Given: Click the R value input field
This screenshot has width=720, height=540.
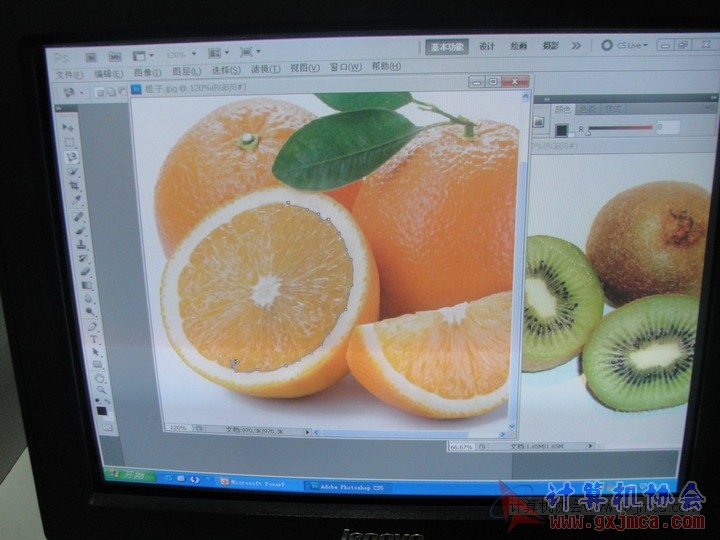Looking at the screenshot, I should (668, 127).
